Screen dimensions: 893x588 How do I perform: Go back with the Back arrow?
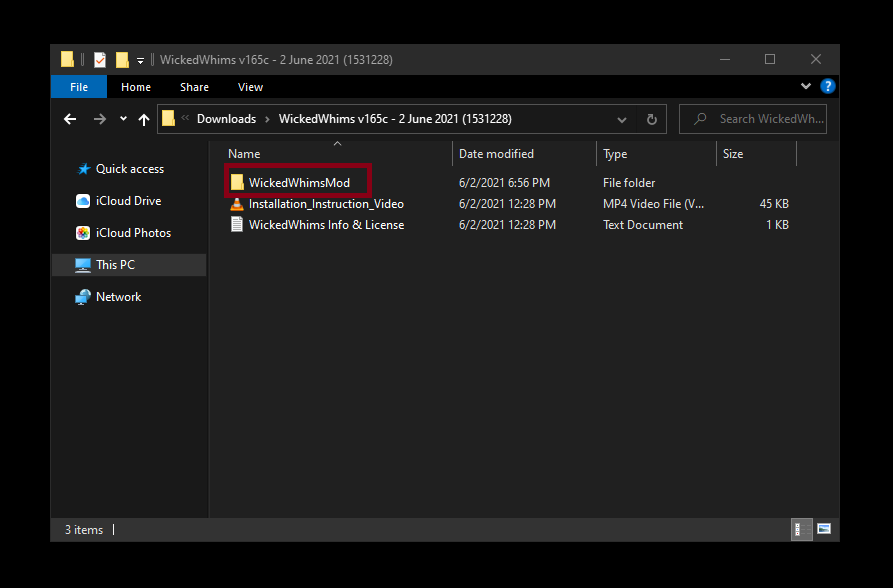[x=70, y=119]
